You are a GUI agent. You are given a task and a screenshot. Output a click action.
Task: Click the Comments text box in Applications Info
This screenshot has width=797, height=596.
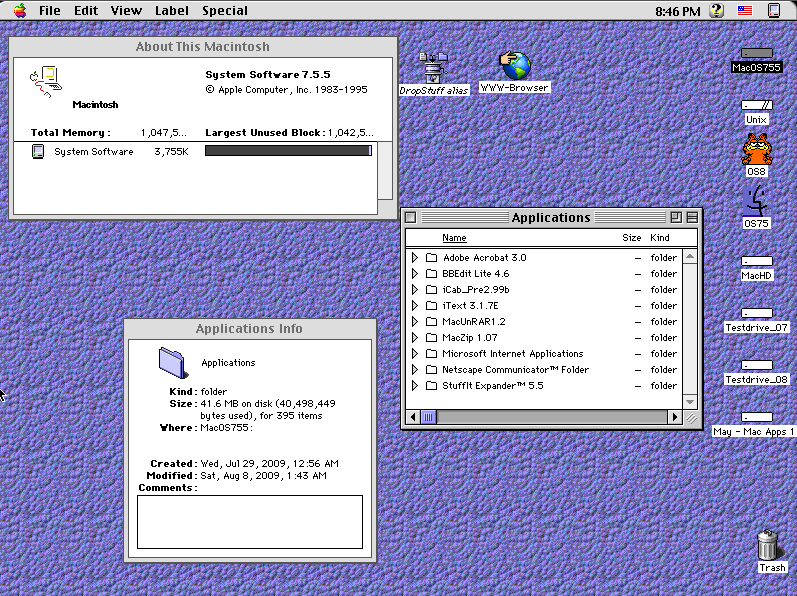tap(250, 522)
